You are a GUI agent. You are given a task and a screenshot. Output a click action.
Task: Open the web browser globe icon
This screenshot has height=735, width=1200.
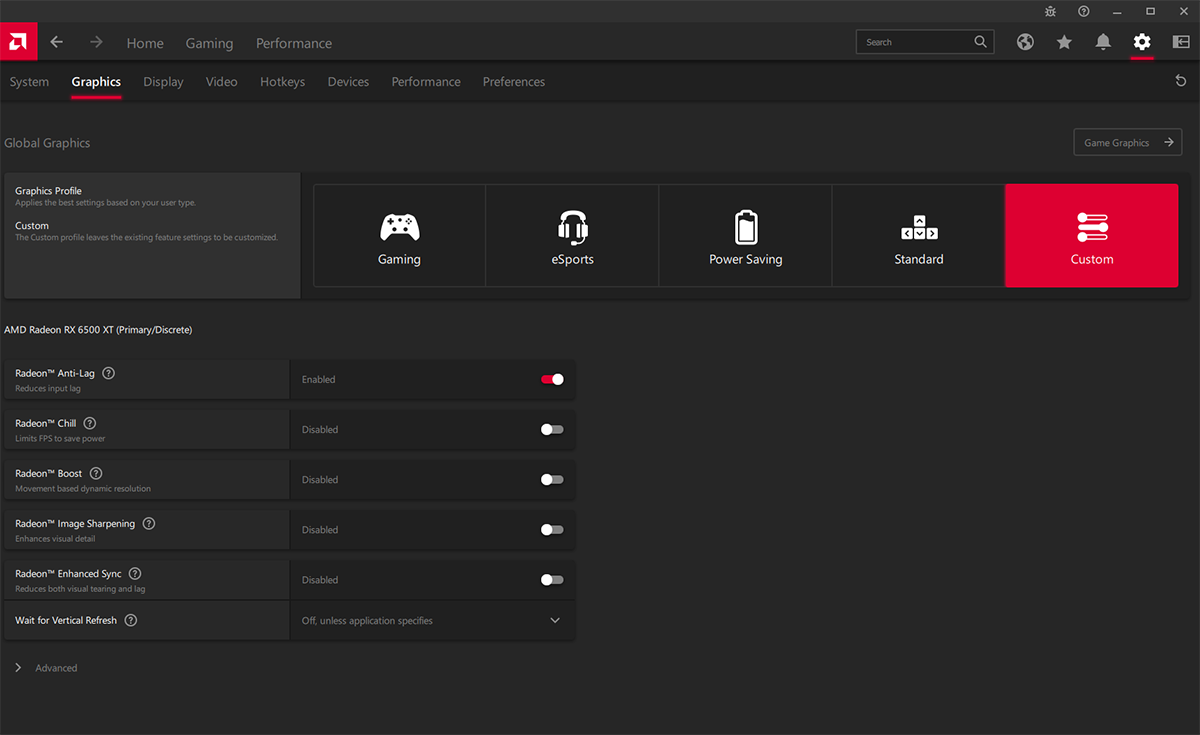(x=1025, y=42)
